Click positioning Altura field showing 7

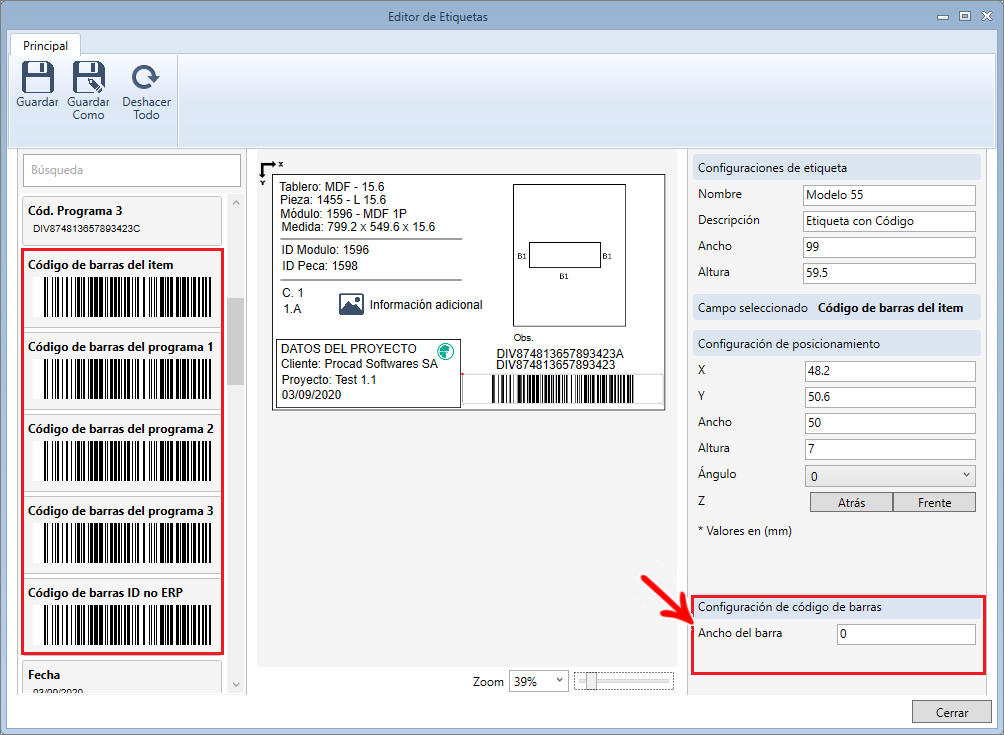[x=890, y=449]
